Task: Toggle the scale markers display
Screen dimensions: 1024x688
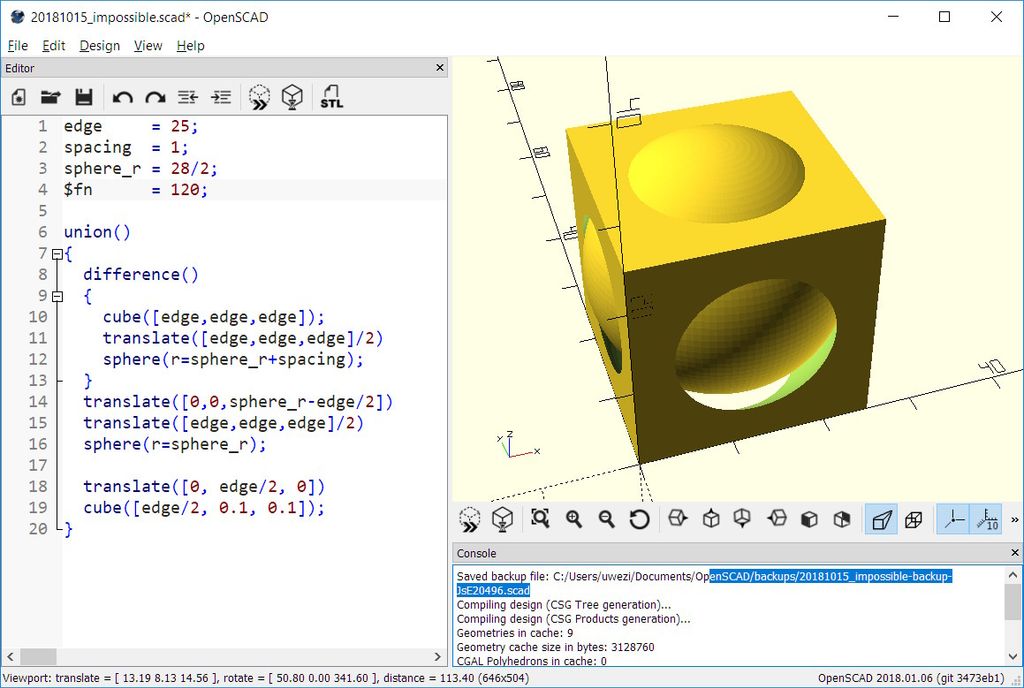Action: pyautogui.click(x=986, y=518)
